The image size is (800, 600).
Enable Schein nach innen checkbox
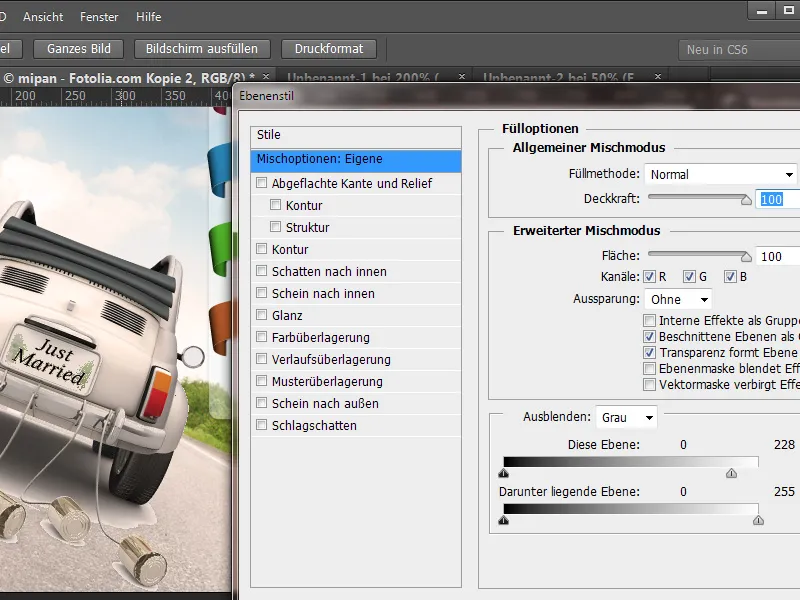261,292
